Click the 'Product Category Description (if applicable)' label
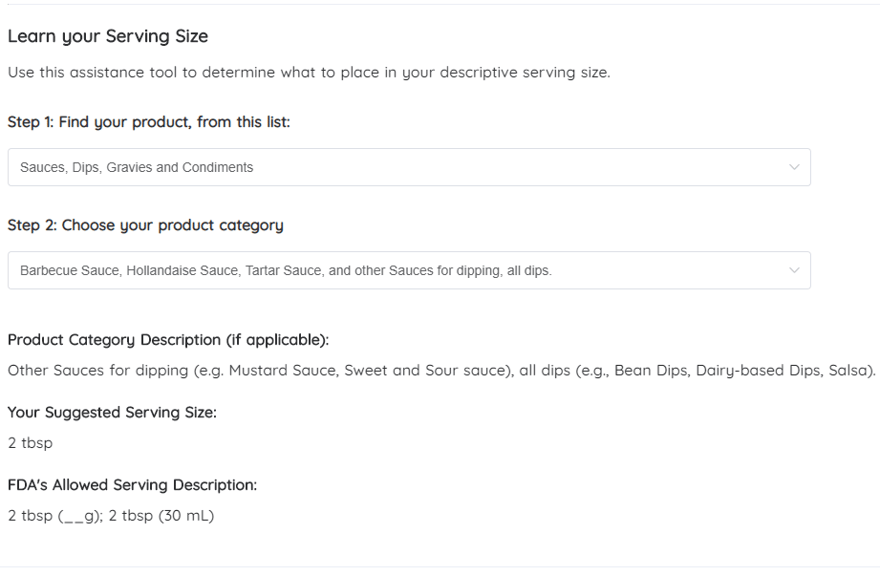Viewport: 880px width, 576px height. click(168, 340)
